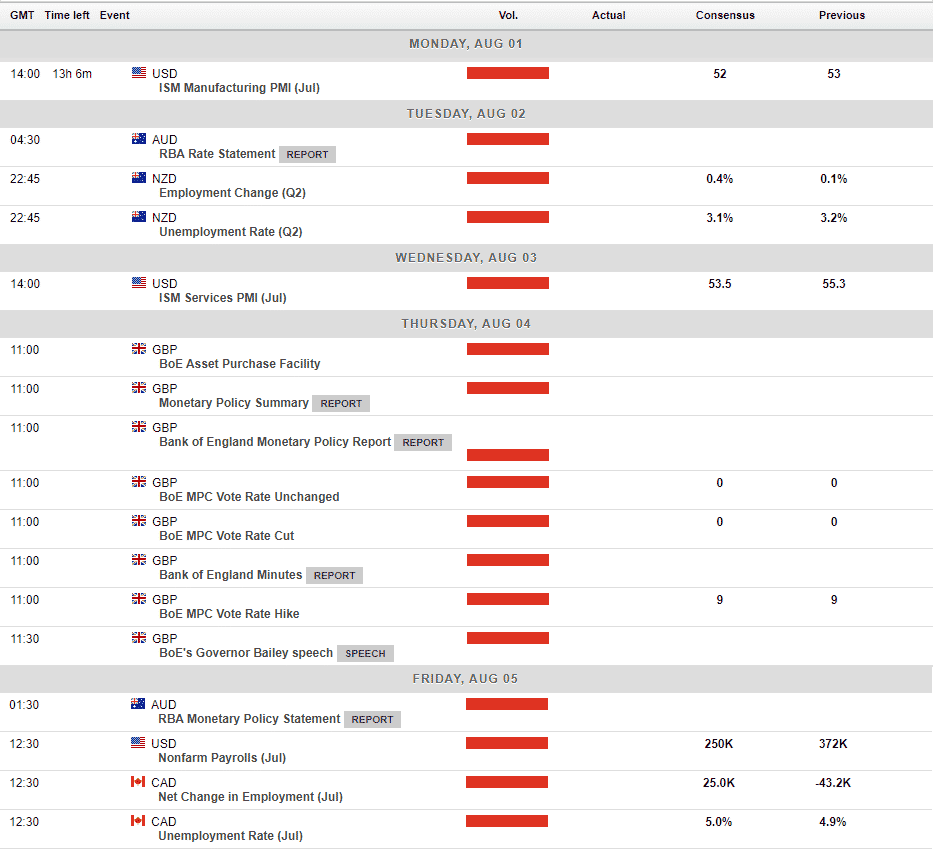
Task: Open the REPORT badge for Bank of England Minutes
Action: click(x=334, y=575)
